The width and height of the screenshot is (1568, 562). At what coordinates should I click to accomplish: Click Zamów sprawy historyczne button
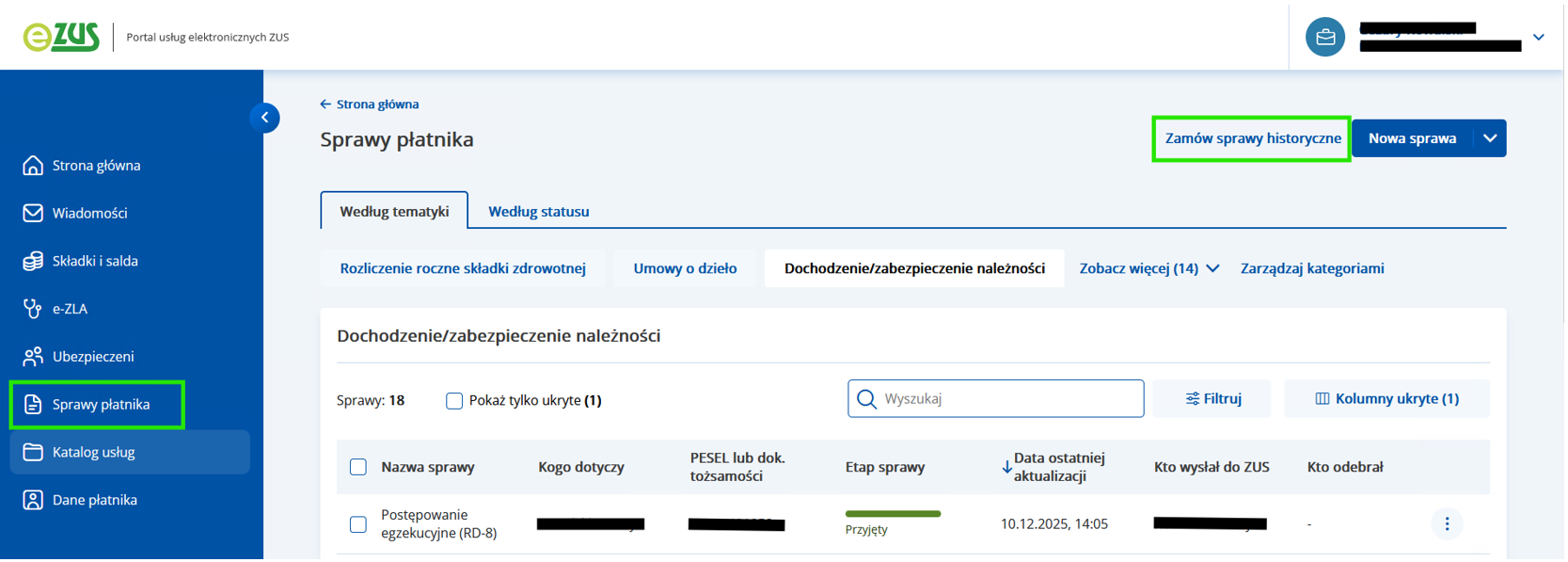point(1252,138)
